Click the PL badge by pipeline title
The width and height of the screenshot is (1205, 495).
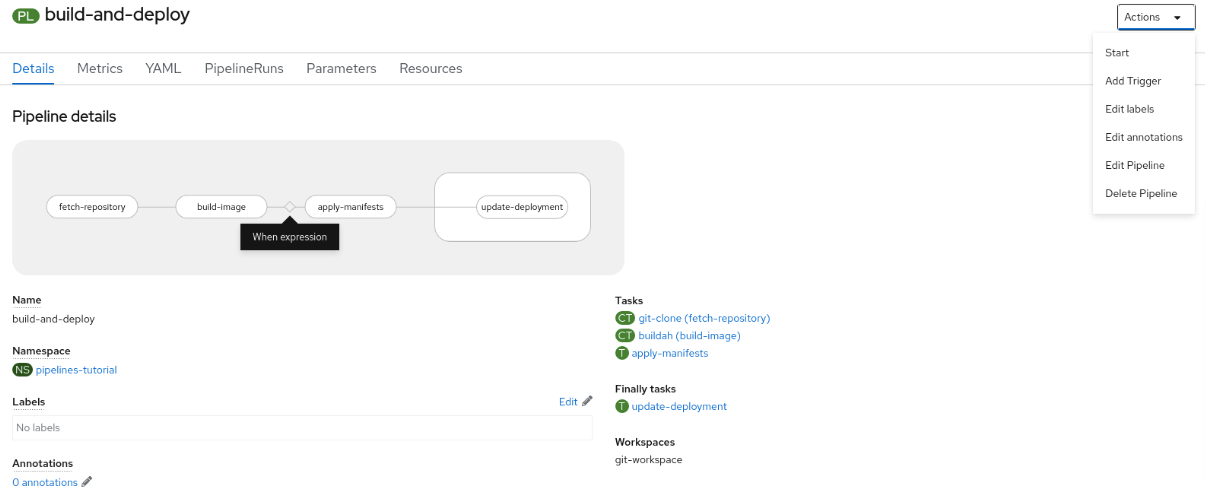coord(26,16)
